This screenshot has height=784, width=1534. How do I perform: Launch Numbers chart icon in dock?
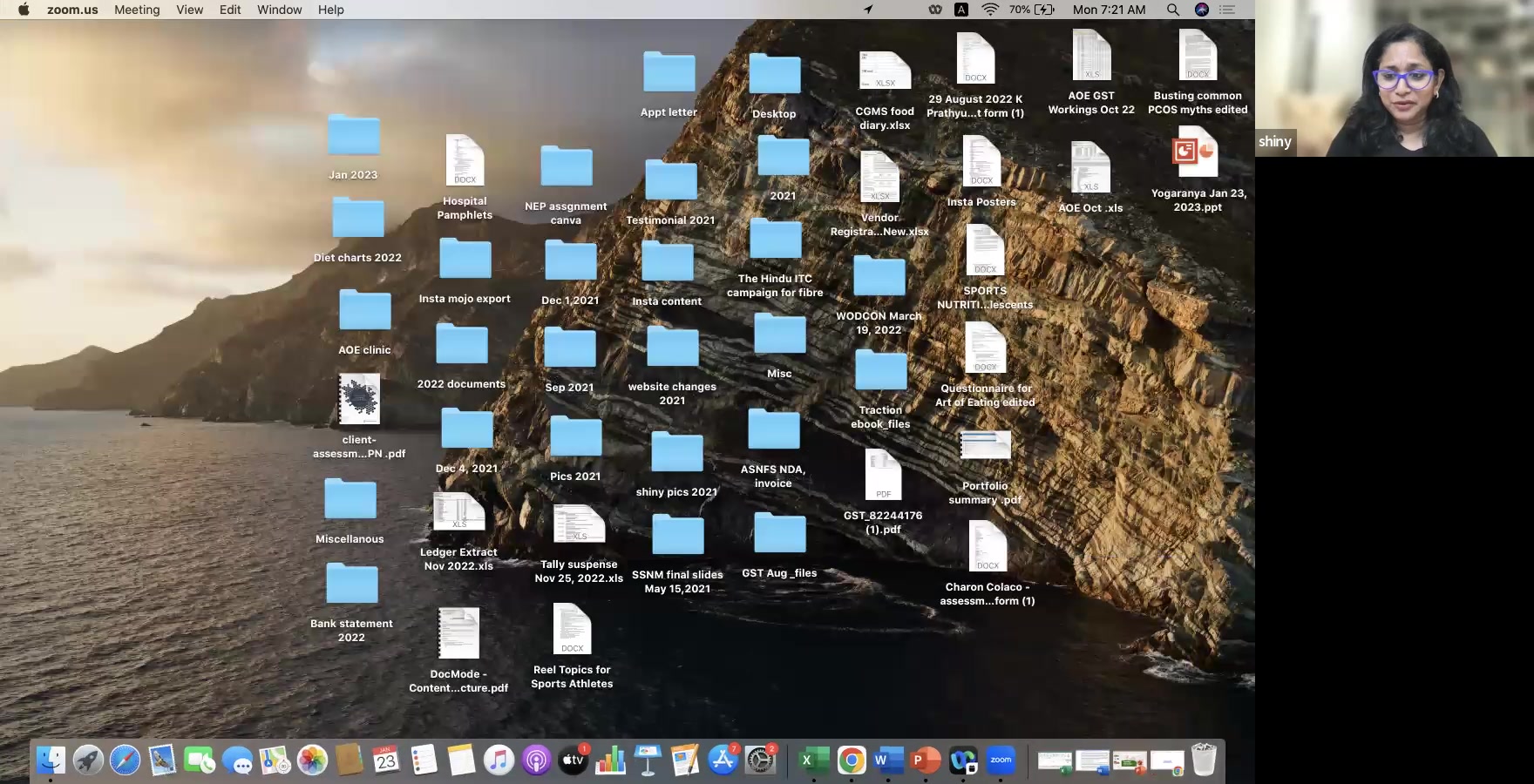click(x=611, y=760)
